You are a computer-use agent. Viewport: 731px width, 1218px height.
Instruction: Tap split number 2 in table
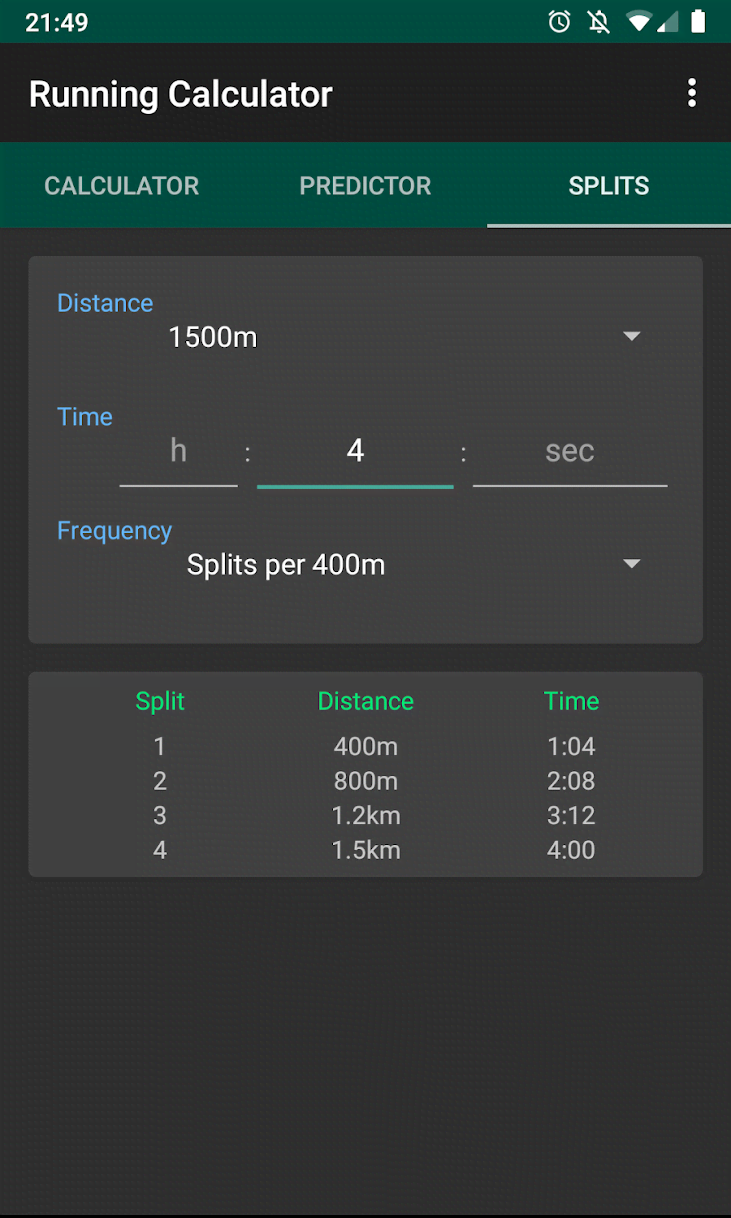pyautogui.click(x=160, y=781)
